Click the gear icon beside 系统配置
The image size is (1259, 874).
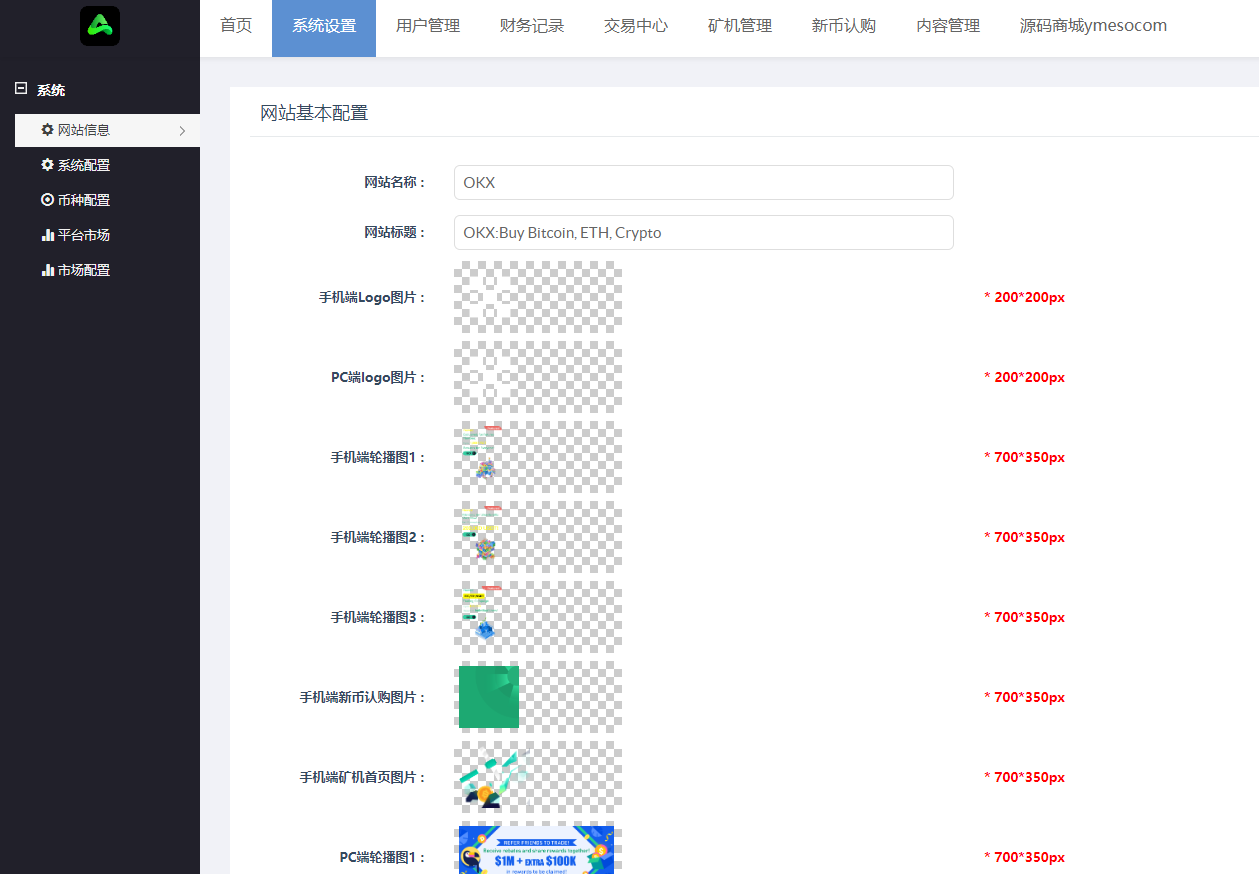click(47, 165)
